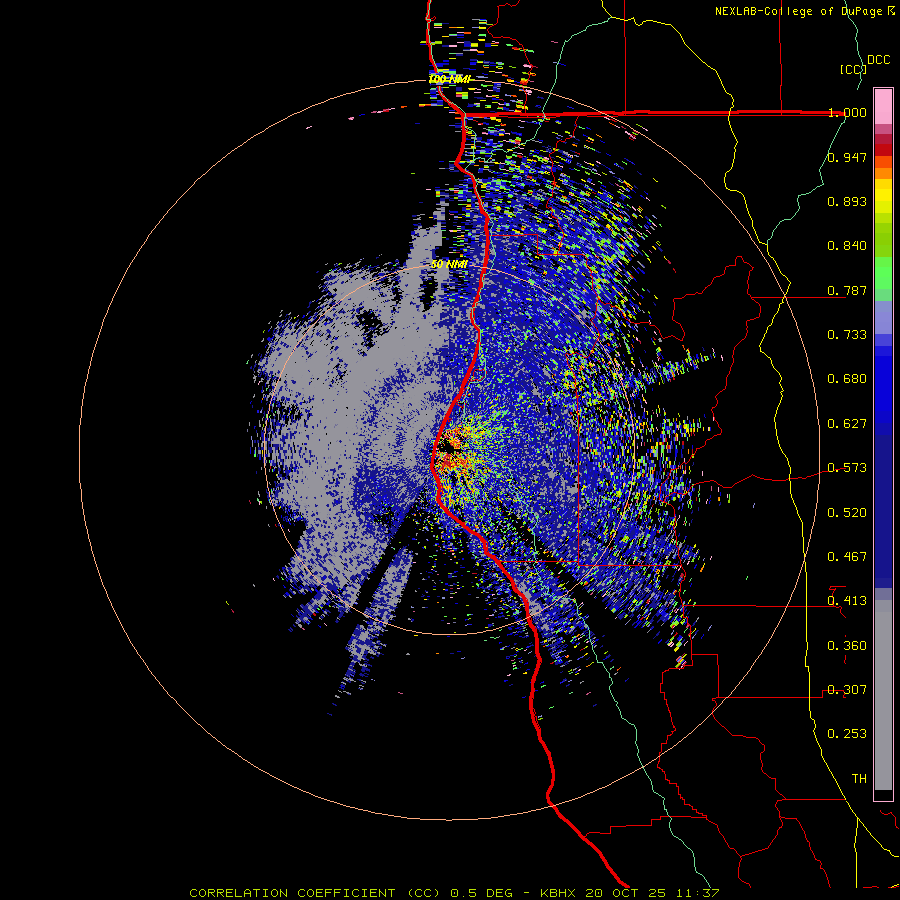Pick the pink swatch atop the color bar

click(x=883, y=107)
